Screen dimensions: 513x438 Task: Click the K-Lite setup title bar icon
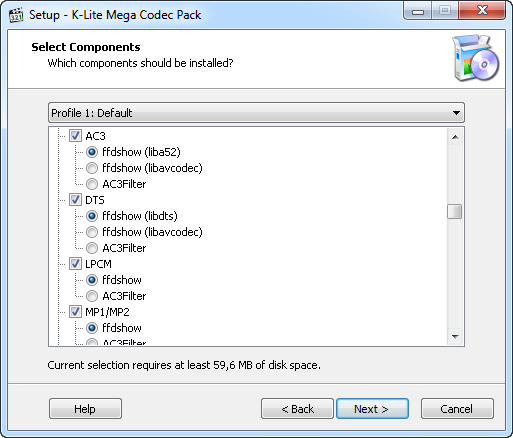click(16, 15)
